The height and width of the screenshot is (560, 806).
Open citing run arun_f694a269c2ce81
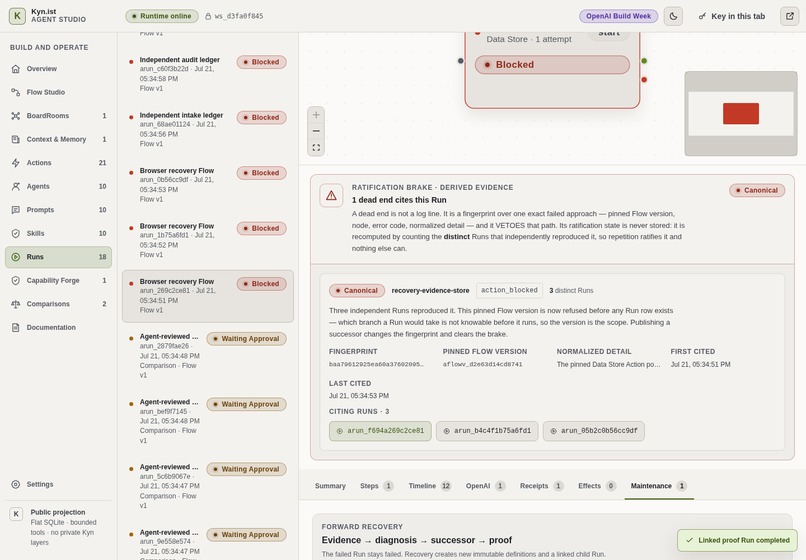point(380,431)
